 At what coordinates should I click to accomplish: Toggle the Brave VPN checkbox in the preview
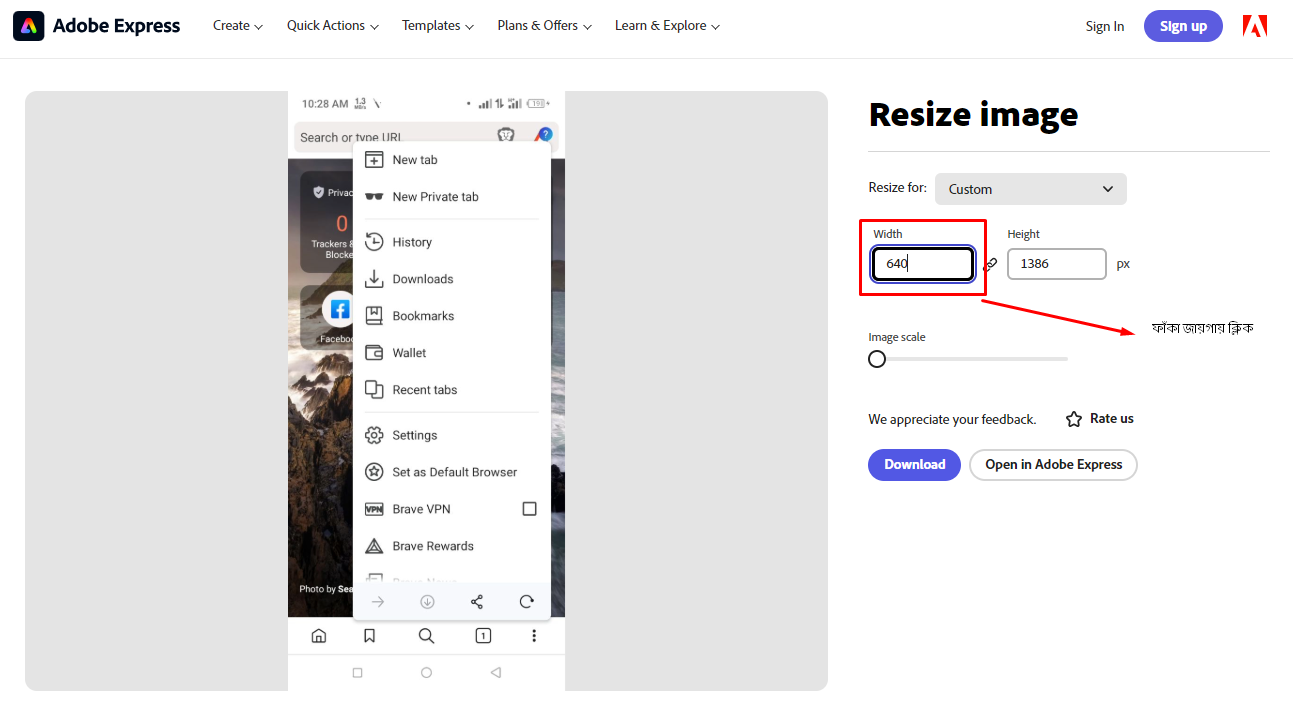pyautogui.click(x=530, y=509)
